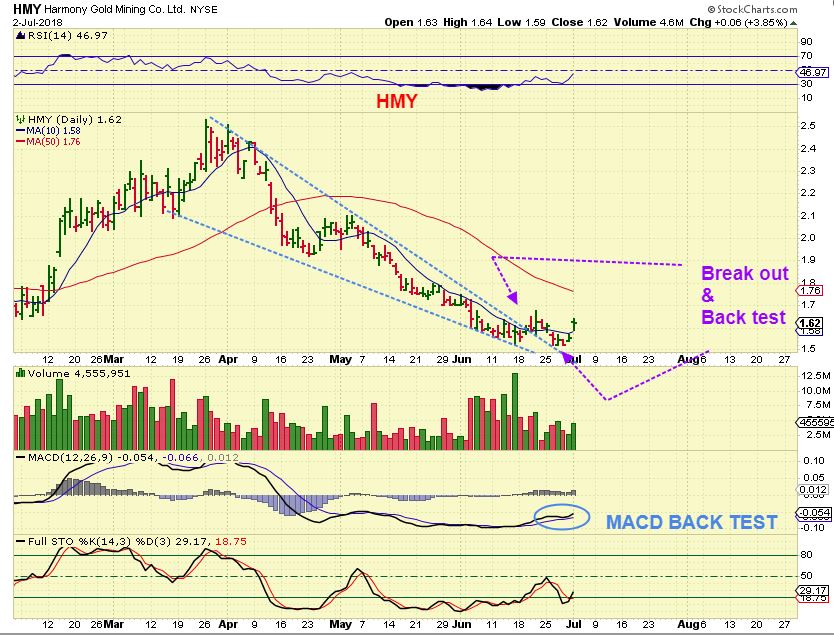Click the 'Chg +0.06 (+3.85%)' value

click(738, 22)
